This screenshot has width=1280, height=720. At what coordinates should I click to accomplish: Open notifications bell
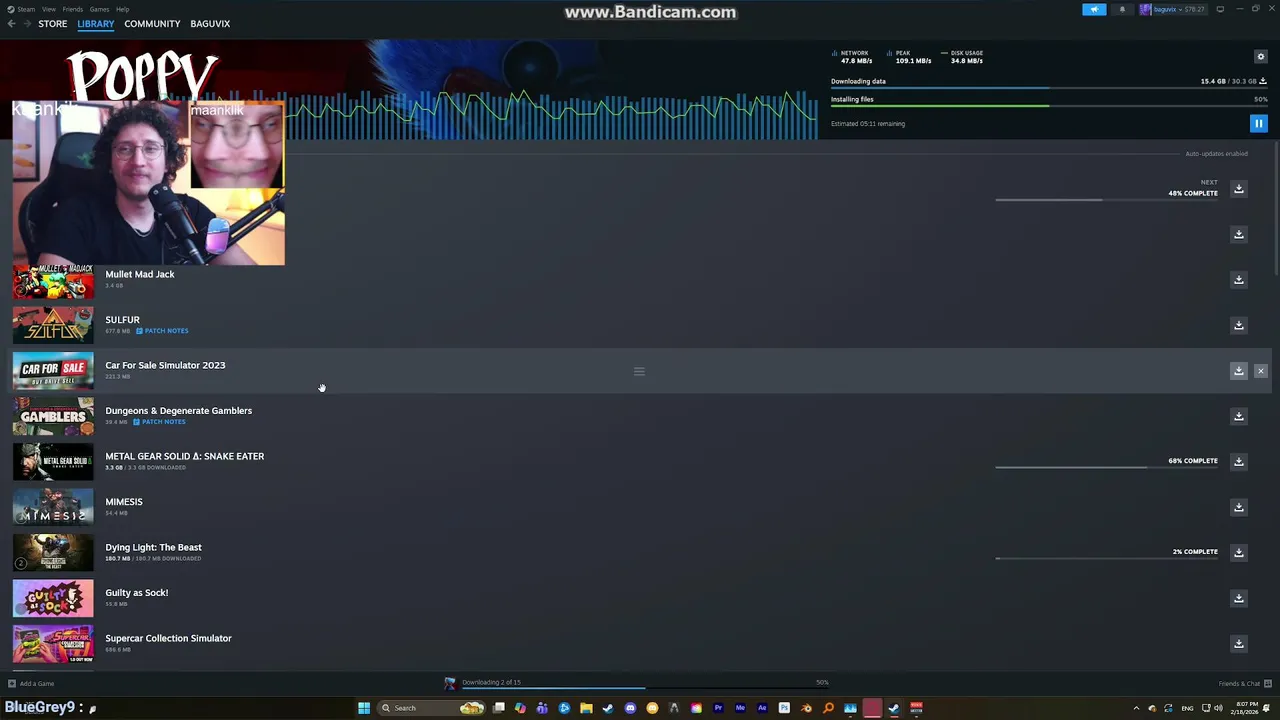[x=1121, y=9]
